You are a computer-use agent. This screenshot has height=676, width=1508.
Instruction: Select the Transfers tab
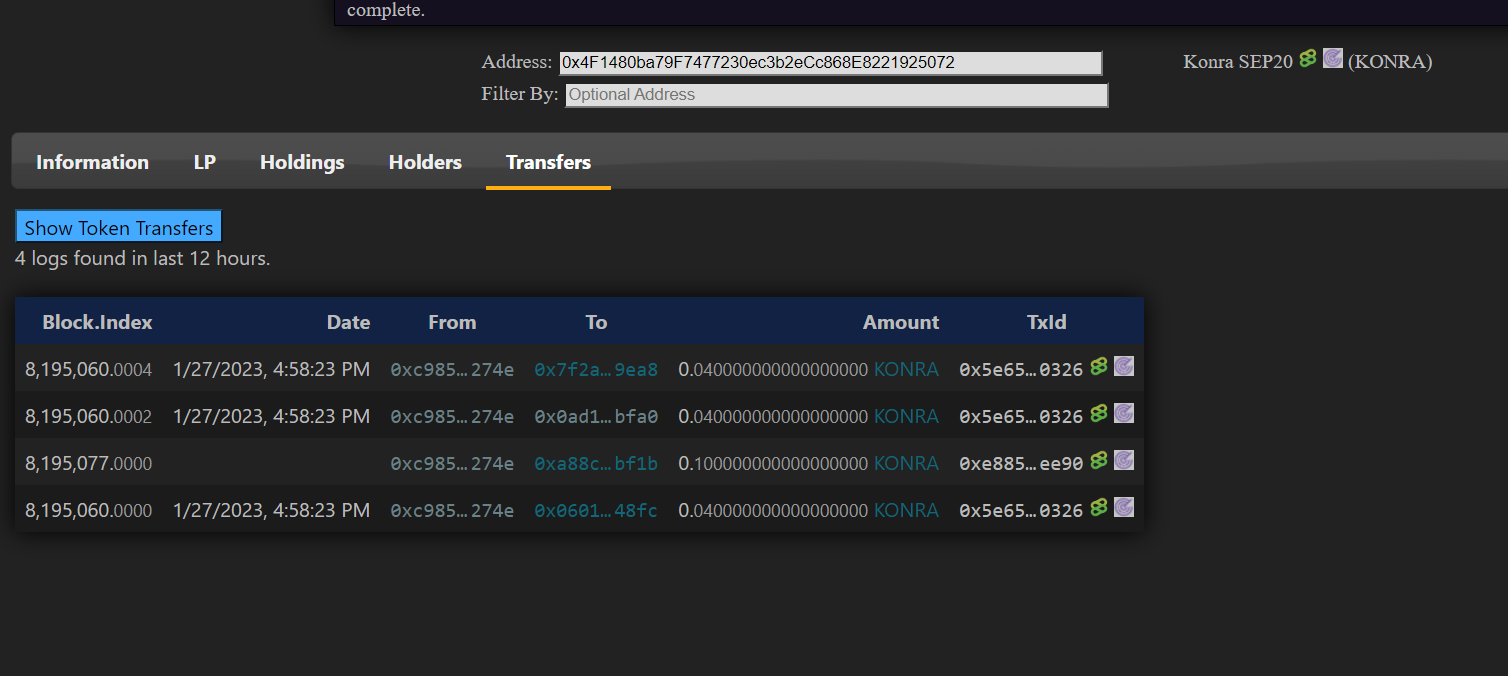point(548,162)
